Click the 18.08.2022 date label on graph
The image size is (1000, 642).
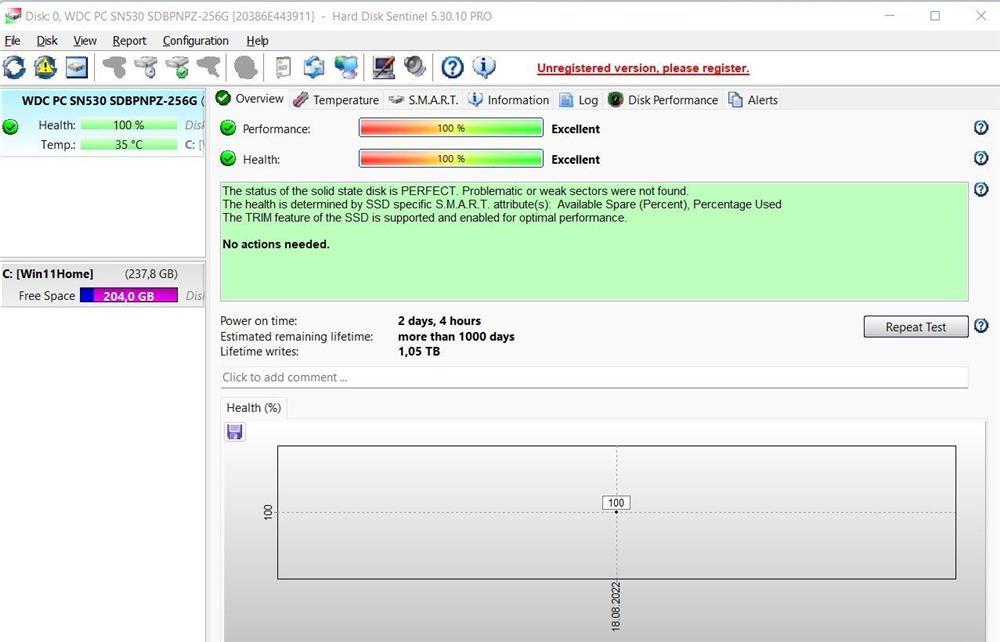(615, 606)
